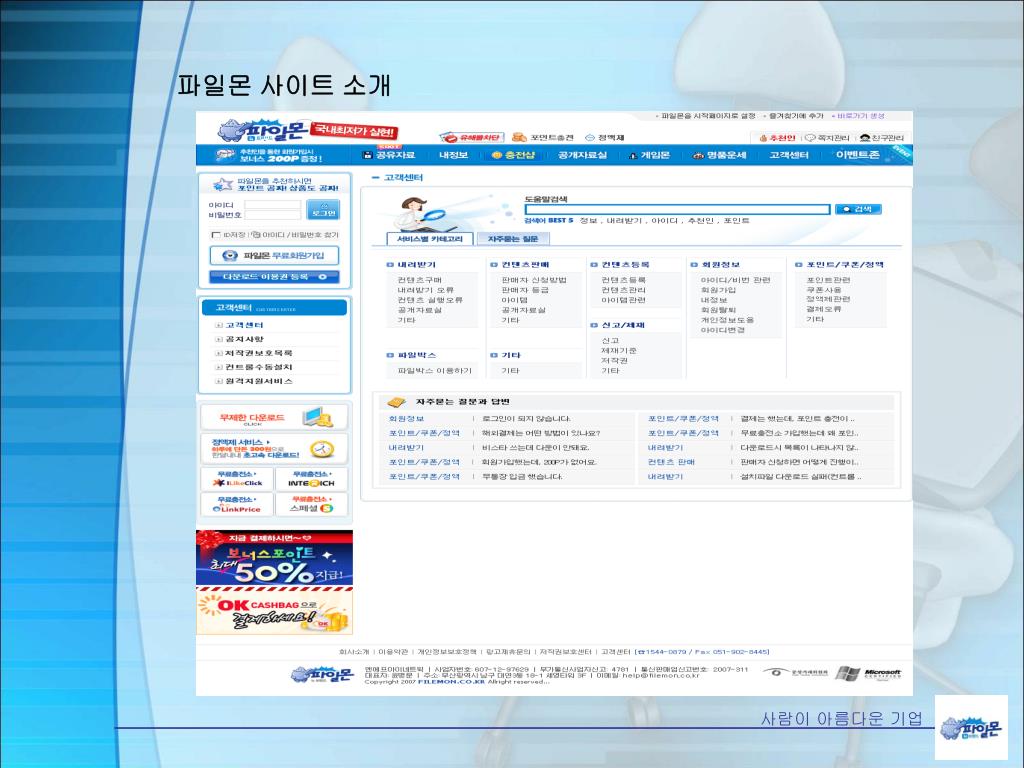Screen dimensions: 1024x768
Task: Click the 저작권보호센터 footer link
Action: (x=566, y=652)
